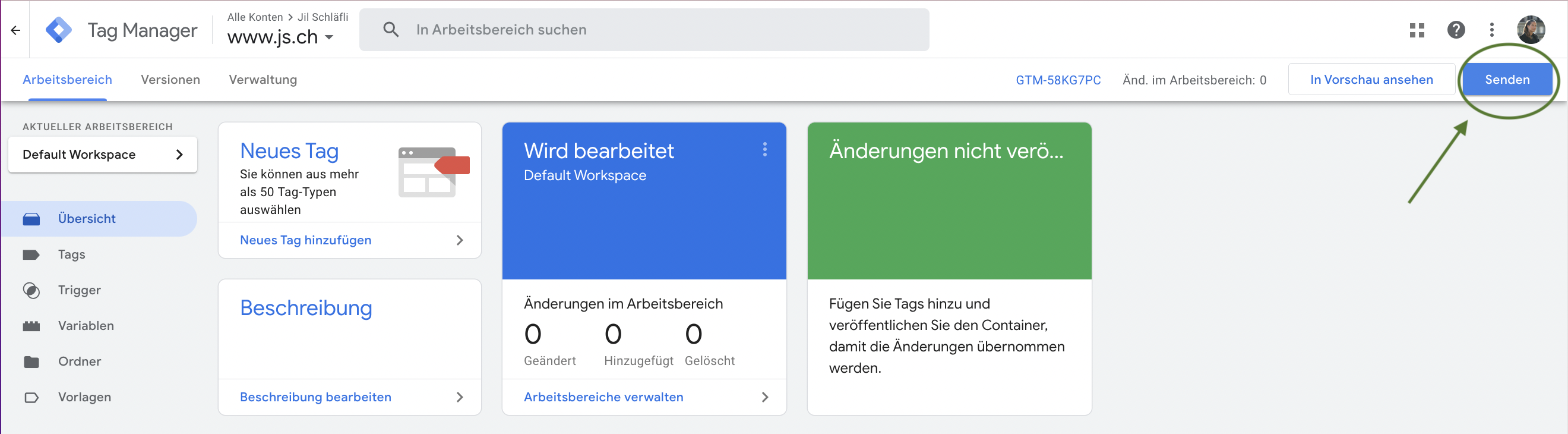Click the Neues Tag illustration graphic

pyautogui.click(x=434, y=172)
